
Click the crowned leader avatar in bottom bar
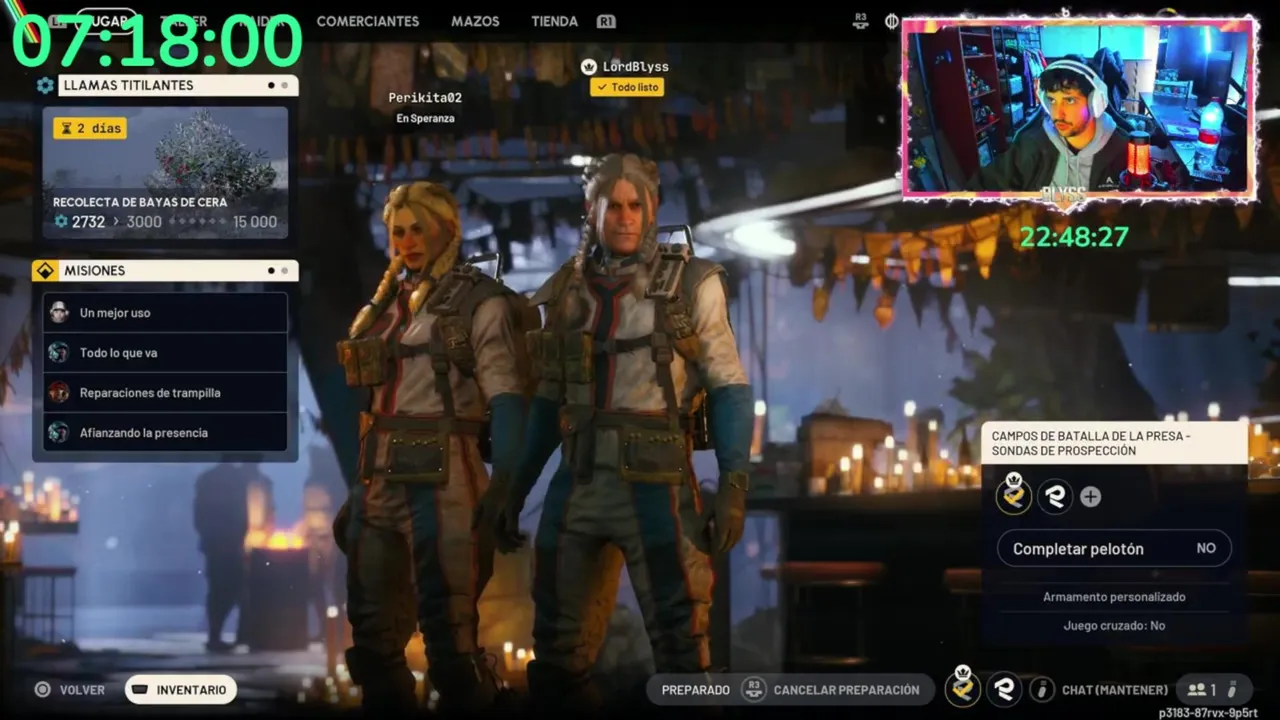click(963, 687)
